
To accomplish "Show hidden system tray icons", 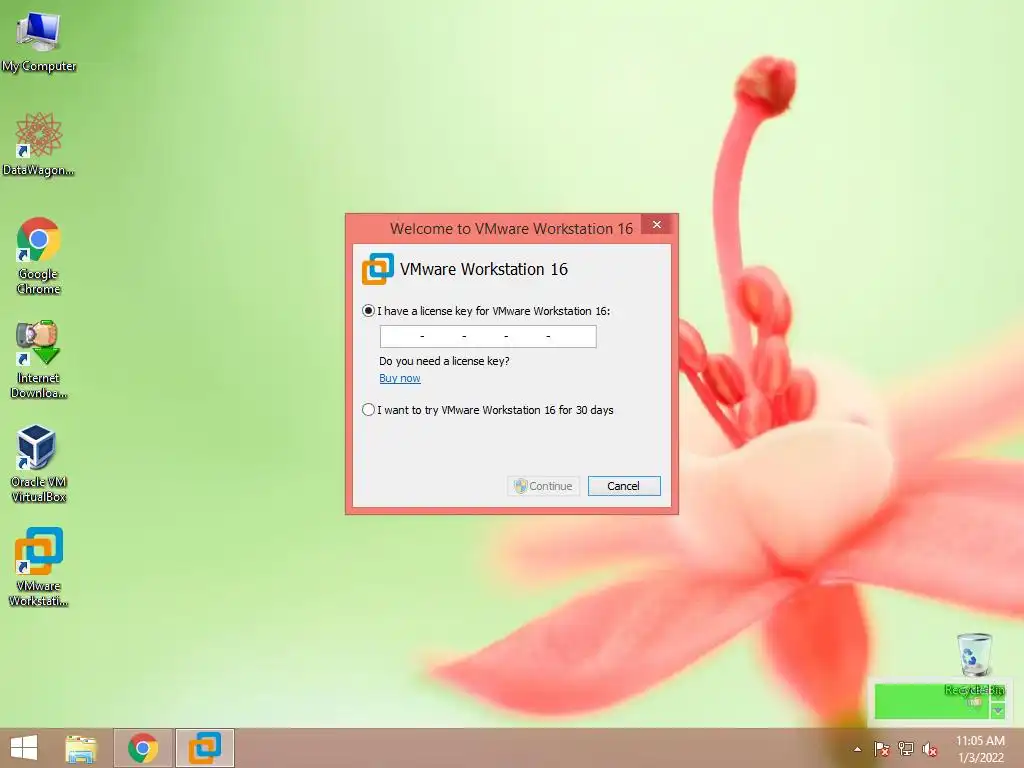I will [x=857, y=749].
